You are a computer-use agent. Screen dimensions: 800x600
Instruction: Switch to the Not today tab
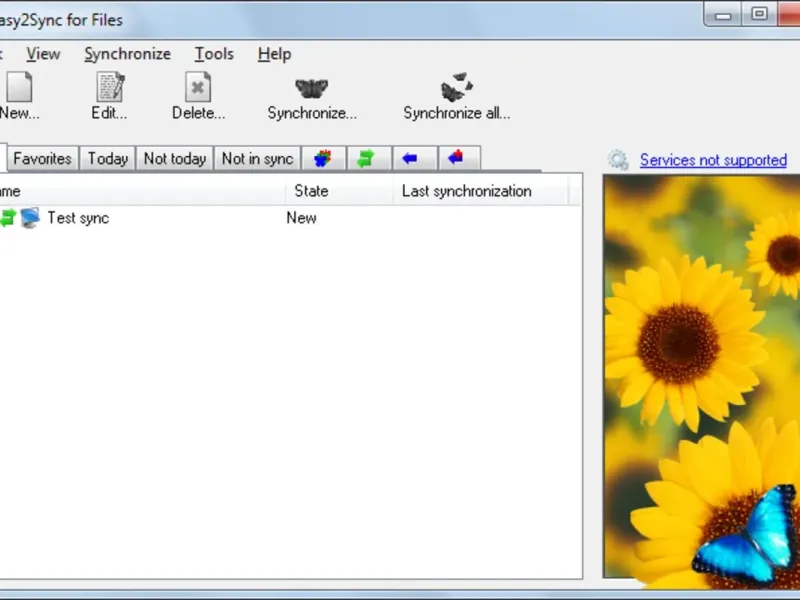[x=175, y=159]
